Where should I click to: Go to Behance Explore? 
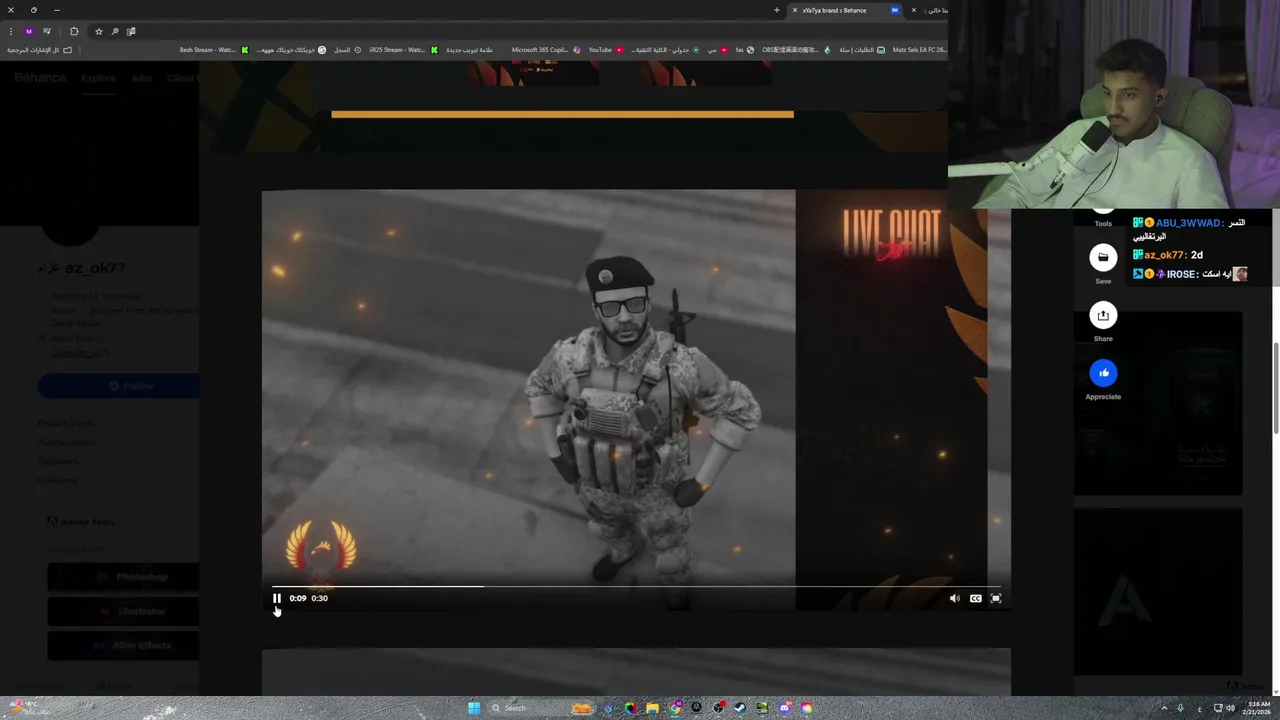point(98,78)
